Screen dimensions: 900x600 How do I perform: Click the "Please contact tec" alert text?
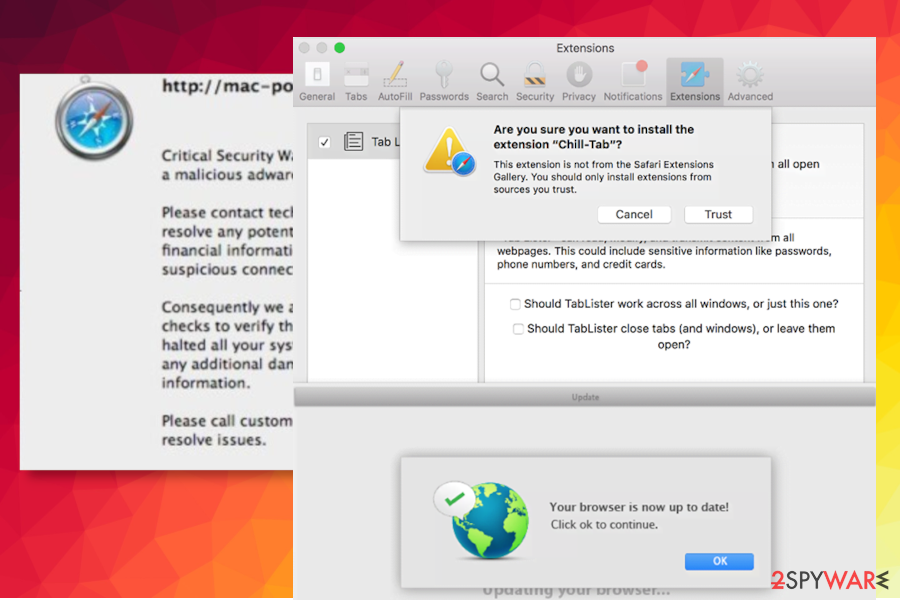(x=227, y=241)
